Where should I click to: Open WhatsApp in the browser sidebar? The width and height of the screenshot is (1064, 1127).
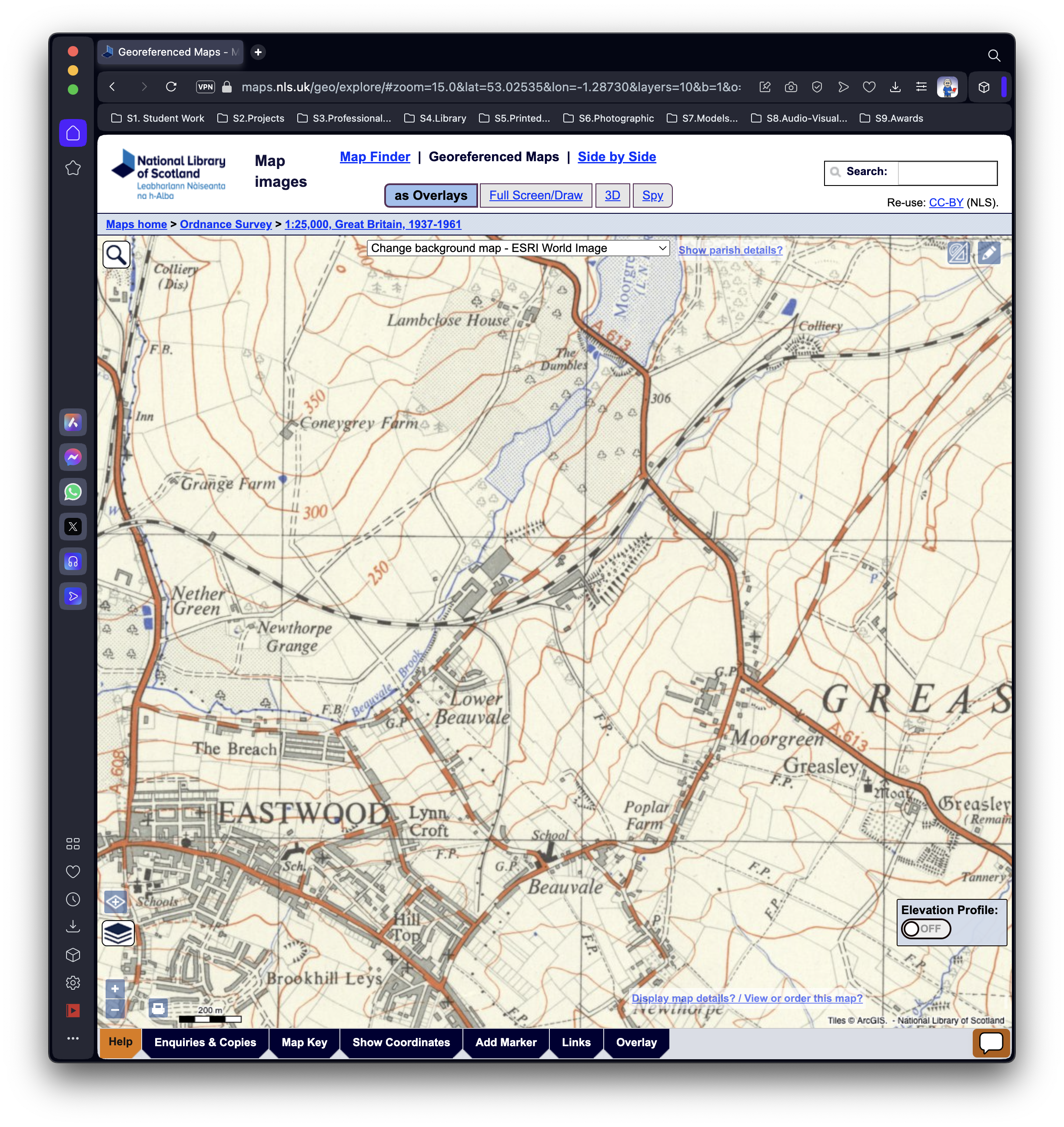click(73, 492)
